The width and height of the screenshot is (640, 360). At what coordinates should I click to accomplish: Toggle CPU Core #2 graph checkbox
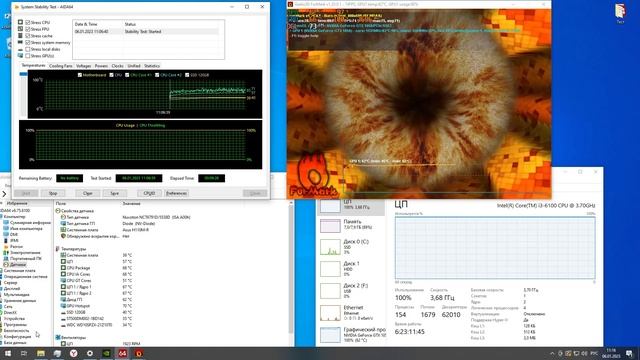(157, 75)
